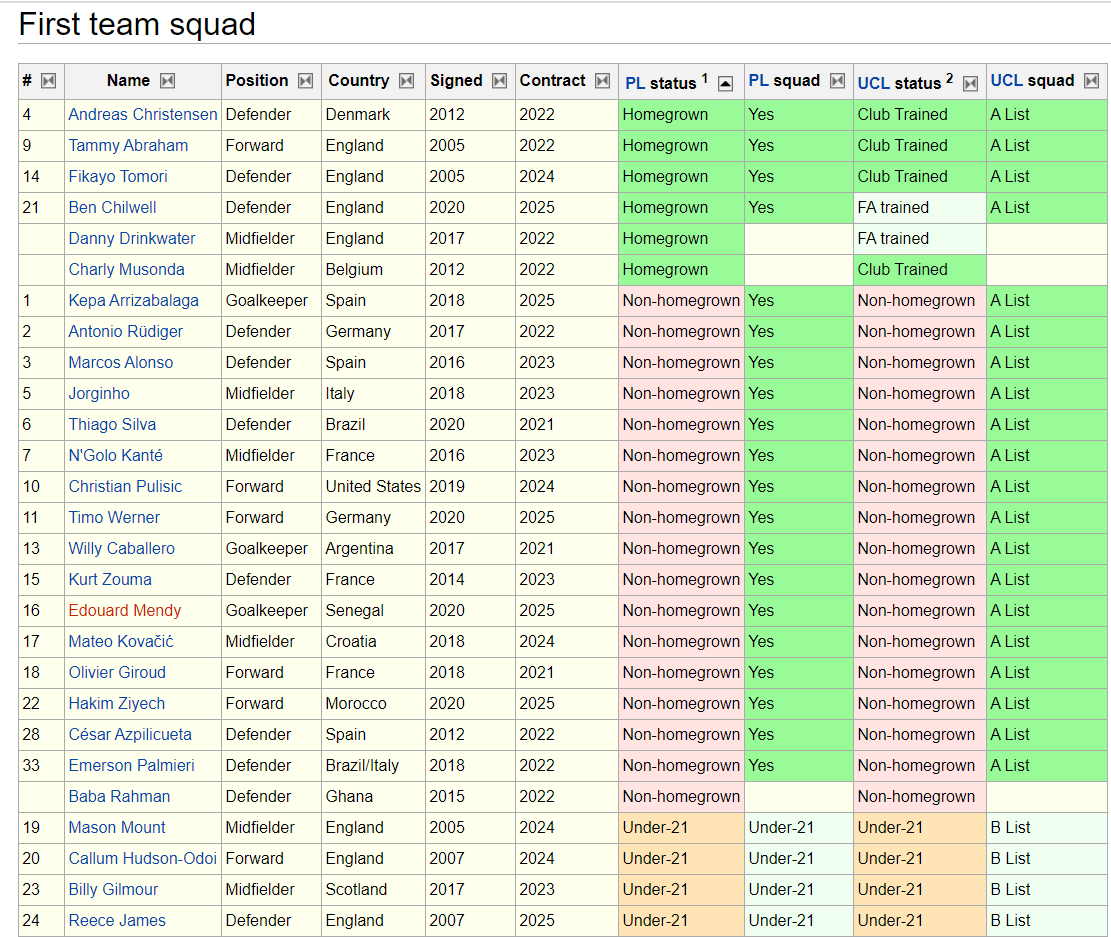Open Antonio Rüdiger's page

125,332
